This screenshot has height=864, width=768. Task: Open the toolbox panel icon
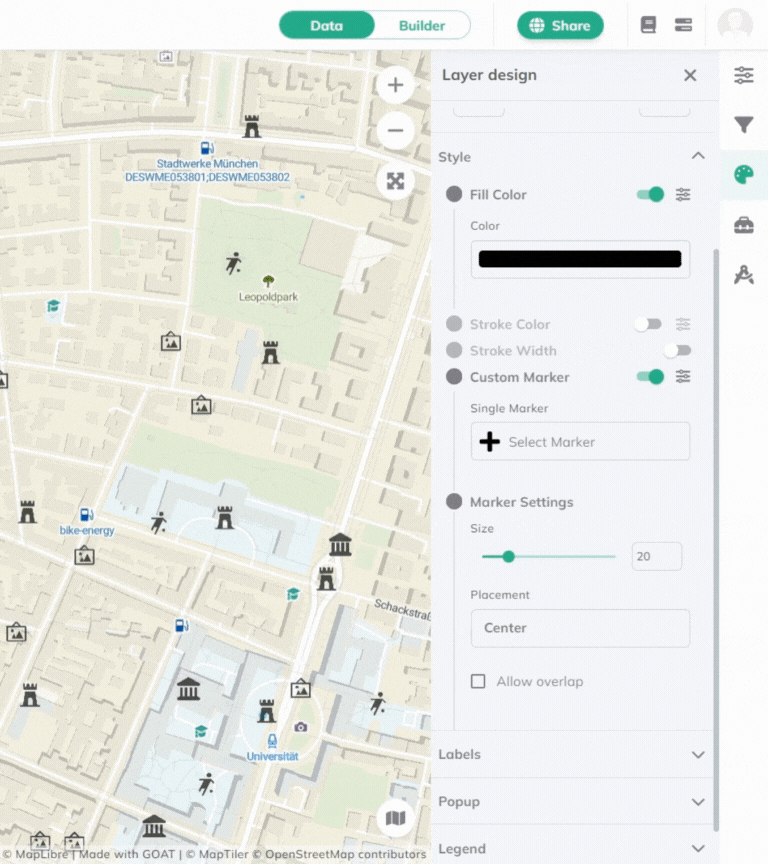click(x=743, y=225)
